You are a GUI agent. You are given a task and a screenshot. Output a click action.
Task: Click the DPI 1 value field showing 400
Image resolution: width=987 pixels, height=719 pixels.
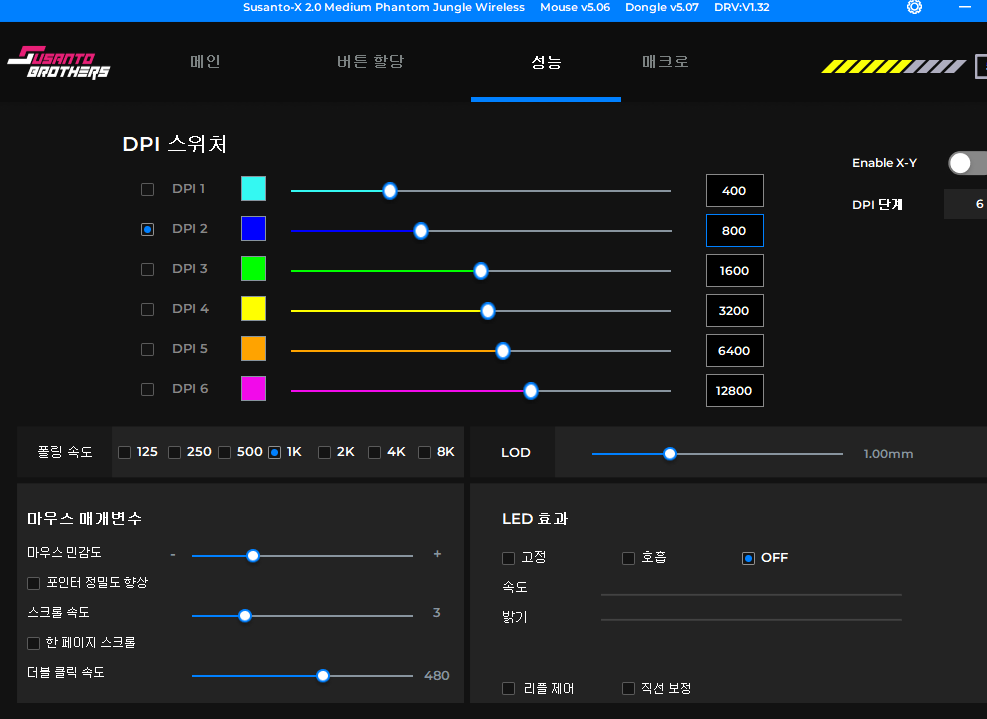click(735, 191)
